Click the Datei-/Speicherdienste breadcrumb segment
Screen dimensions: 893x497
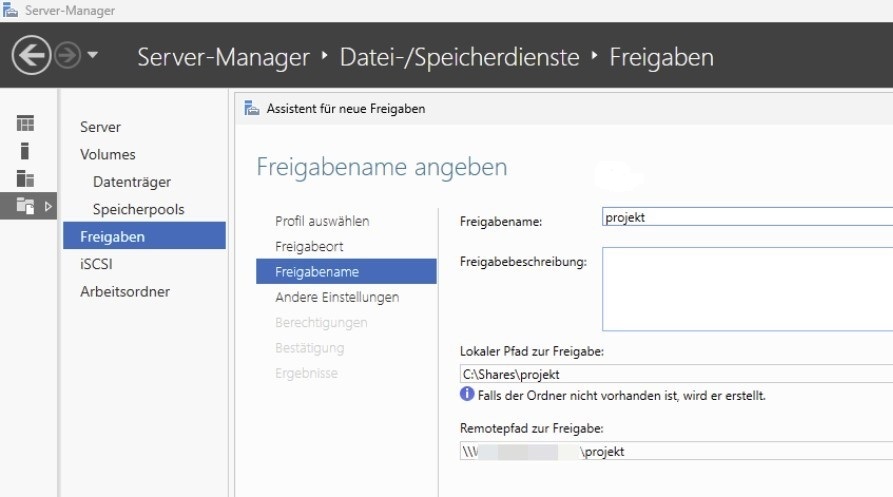(460, 57)
